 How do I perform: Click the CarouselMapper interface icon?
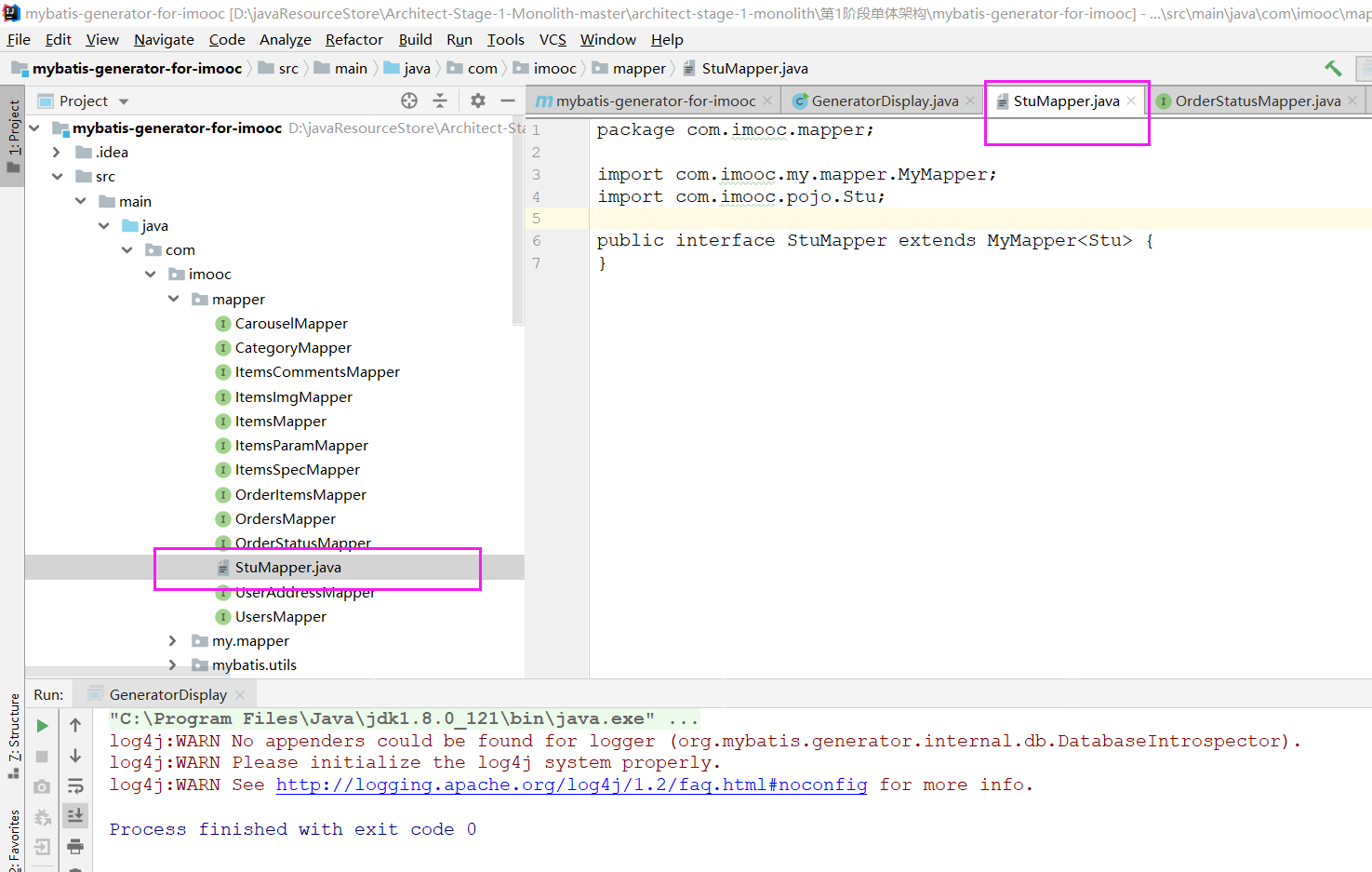click(x=223, y=323)
